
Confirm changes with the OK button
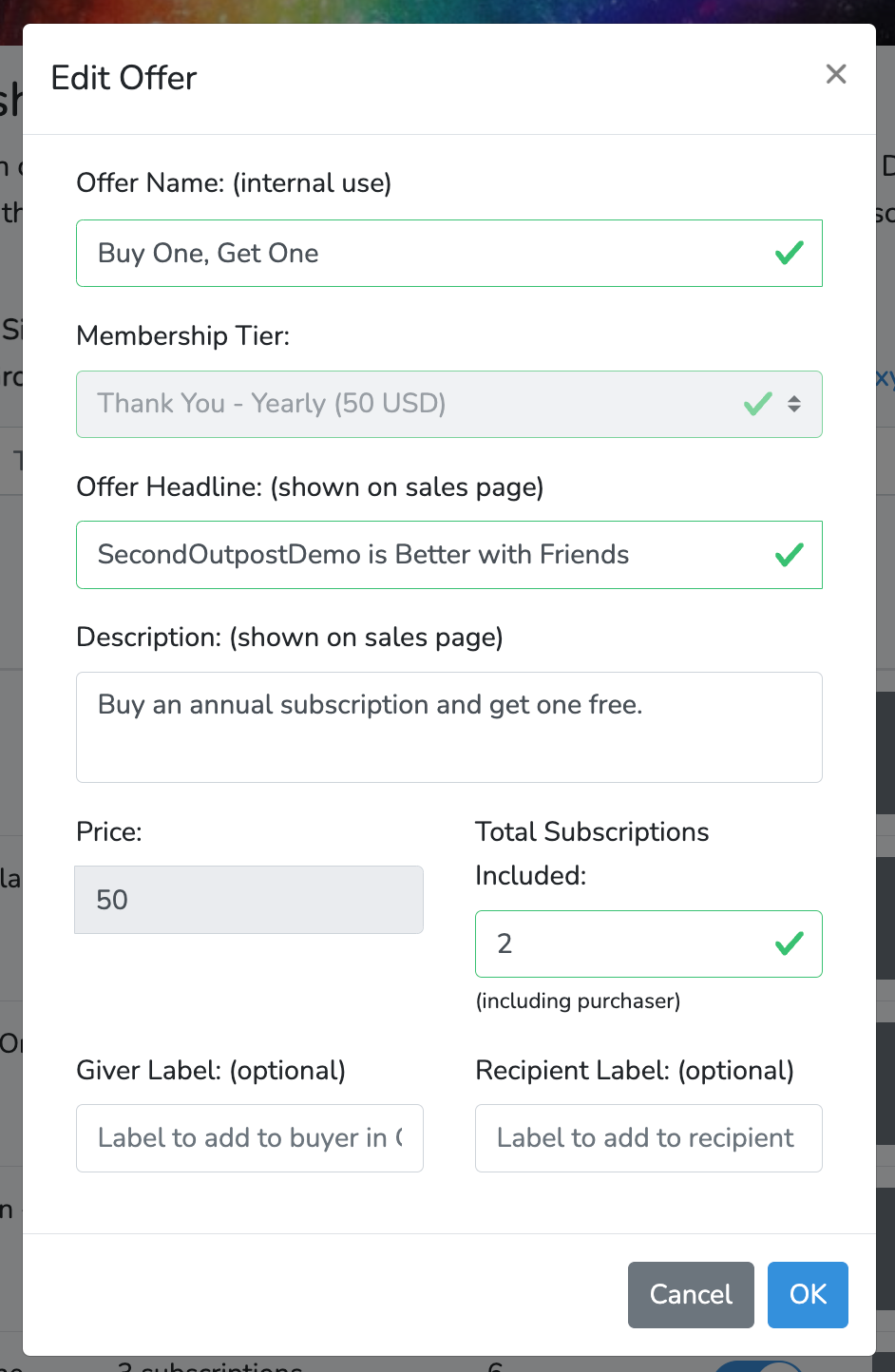click(808, 1294)
